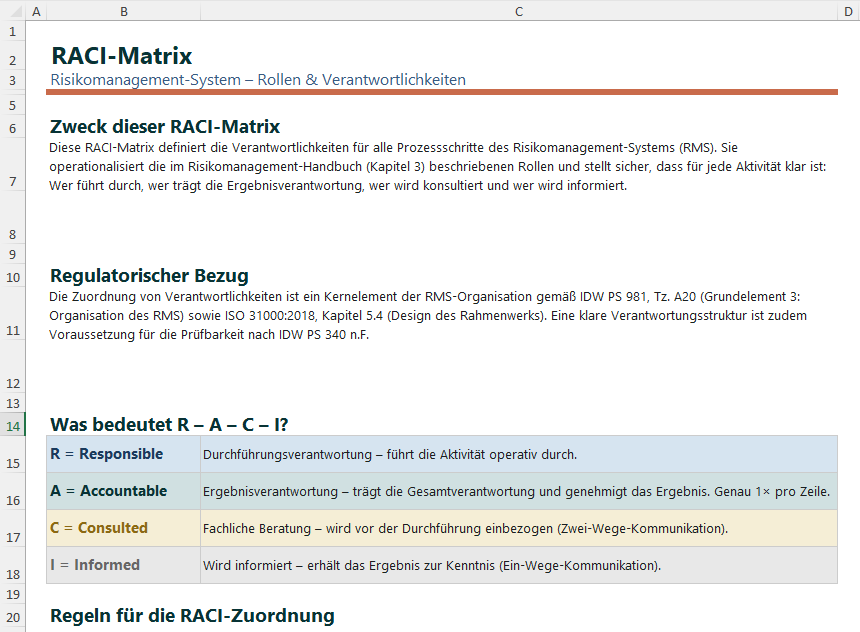Click the R = Responsible cell
The width and height of the screenshot is (860, 632).
(x=123, y=455)
